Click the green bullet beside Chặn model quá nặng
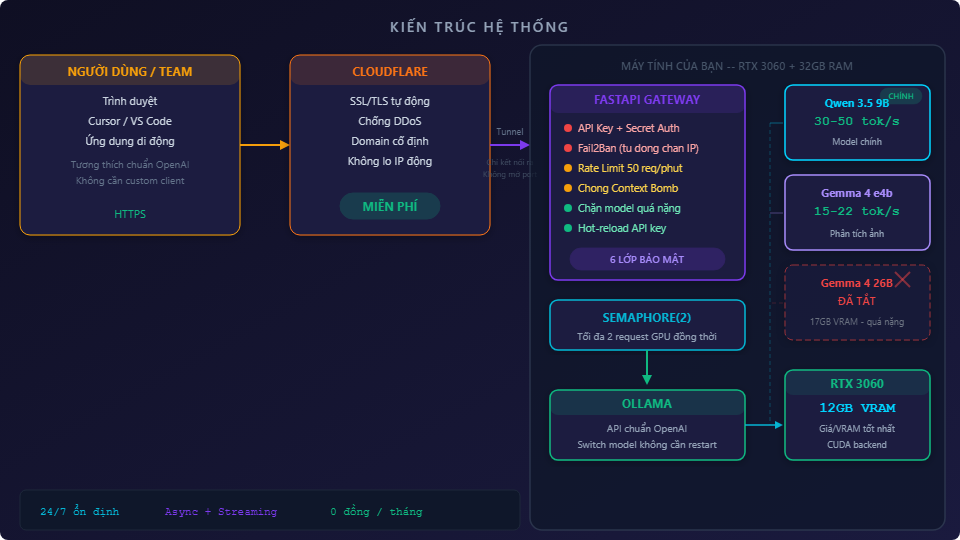Screen dimensions: 960x540 pos(568,208)
